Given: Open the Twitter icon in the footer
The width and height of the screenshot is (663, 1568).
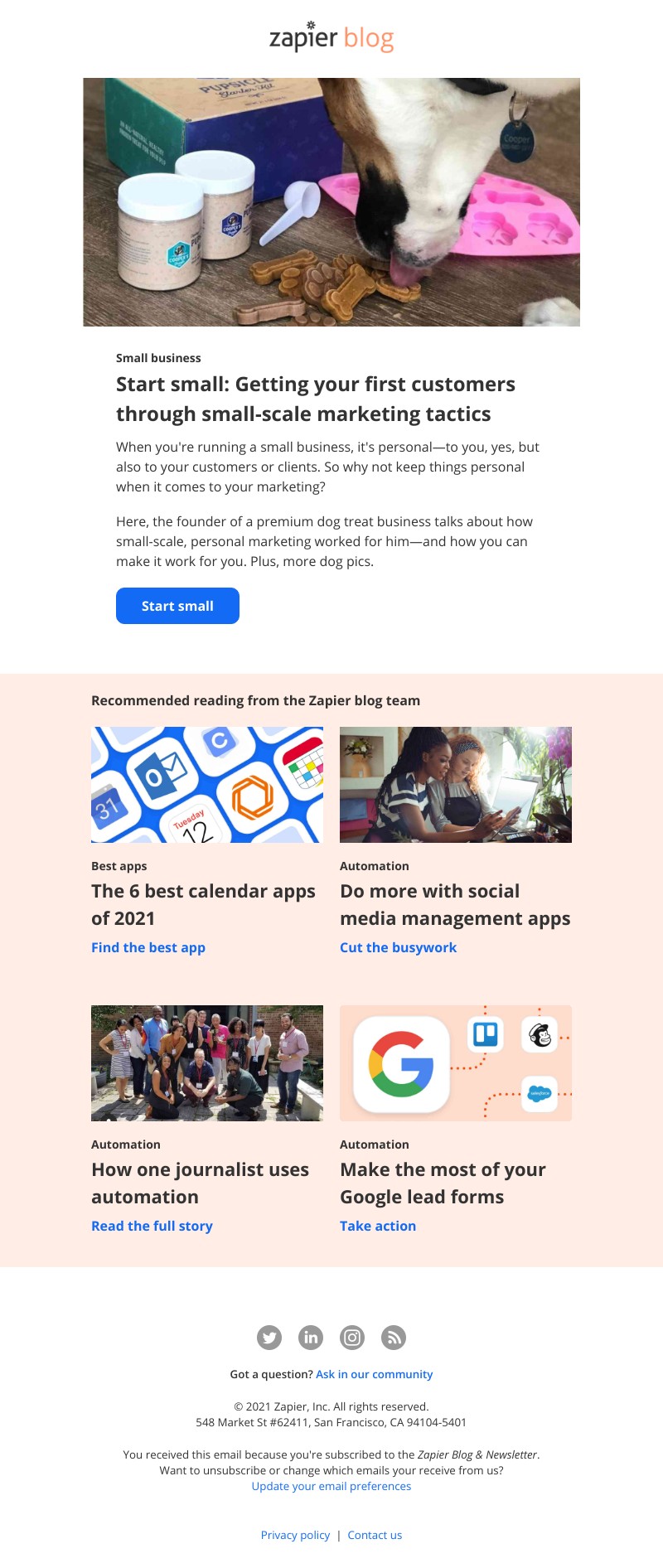Looking at the screenshot, I should tap(269, 1337).
